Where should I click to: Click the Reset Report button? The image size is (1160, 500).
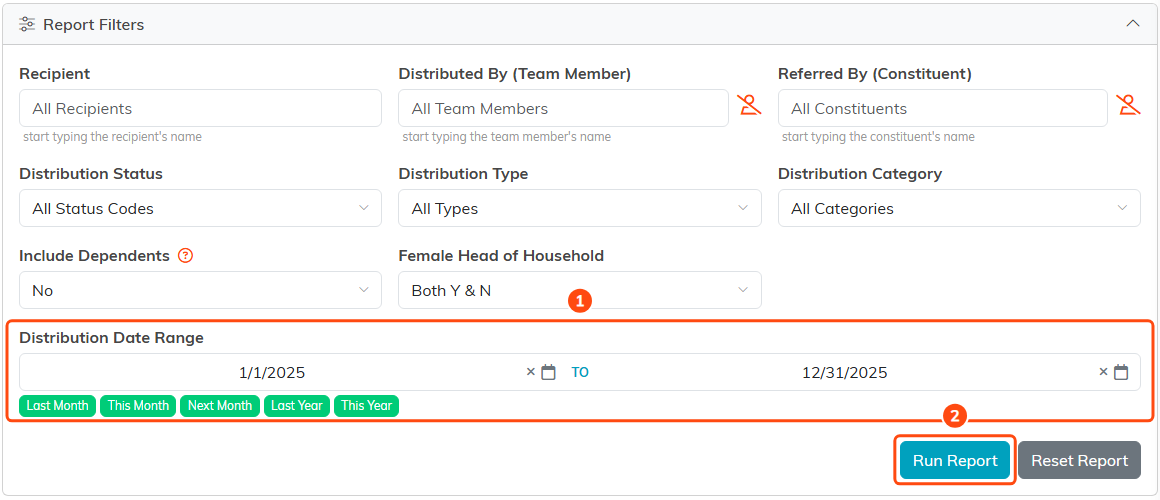[1079, 460]
